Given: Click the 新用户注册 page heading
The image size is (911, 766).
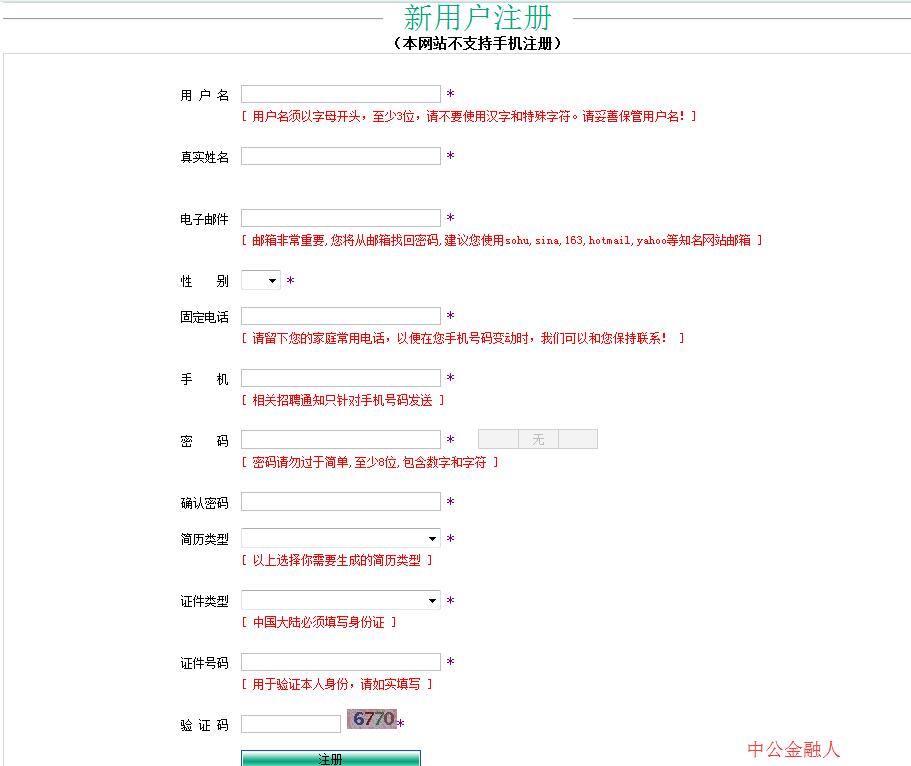Looking at the screenshot, I should pos(478,18).
